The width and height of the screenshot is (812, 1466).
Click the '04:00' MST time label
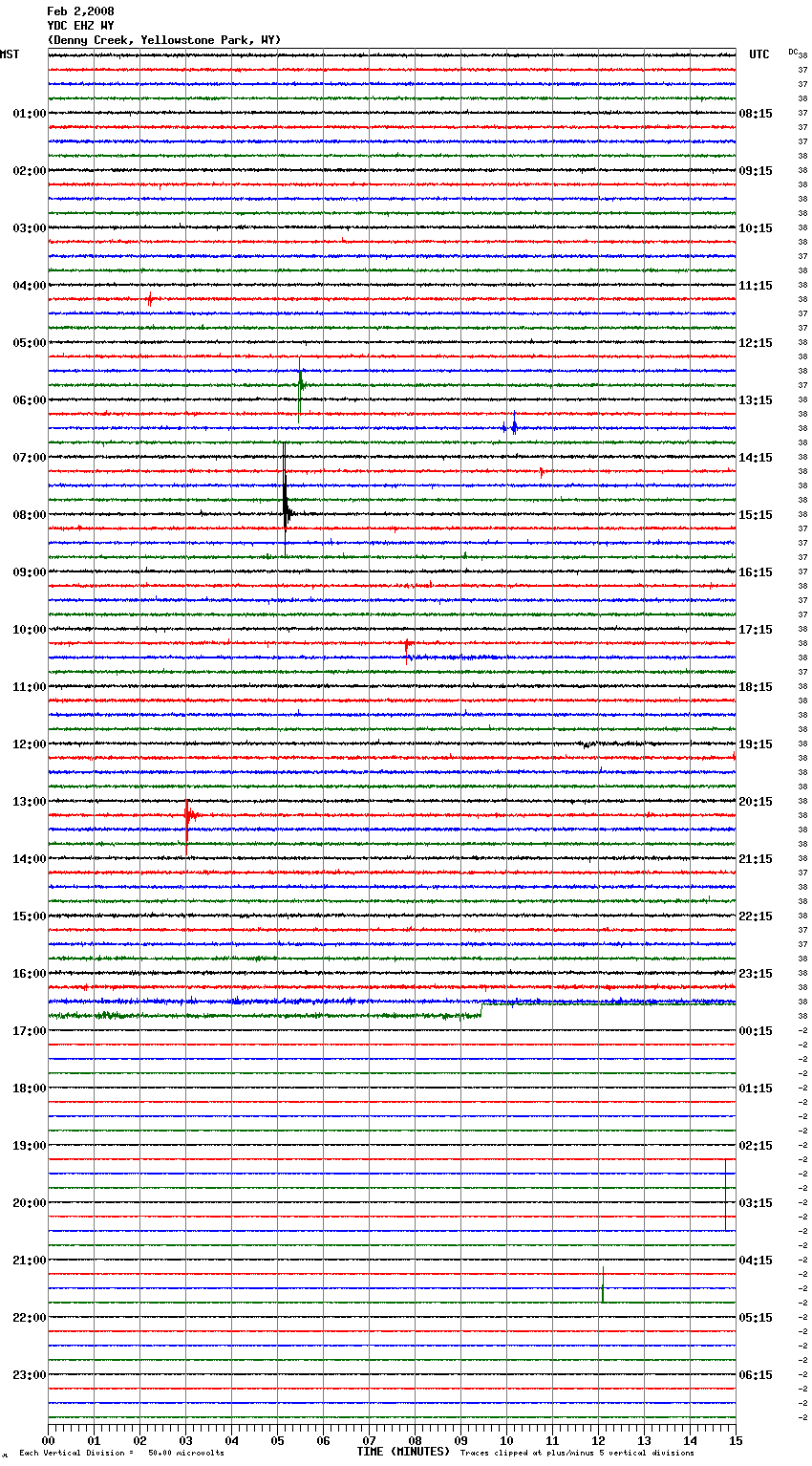(30, 286)
